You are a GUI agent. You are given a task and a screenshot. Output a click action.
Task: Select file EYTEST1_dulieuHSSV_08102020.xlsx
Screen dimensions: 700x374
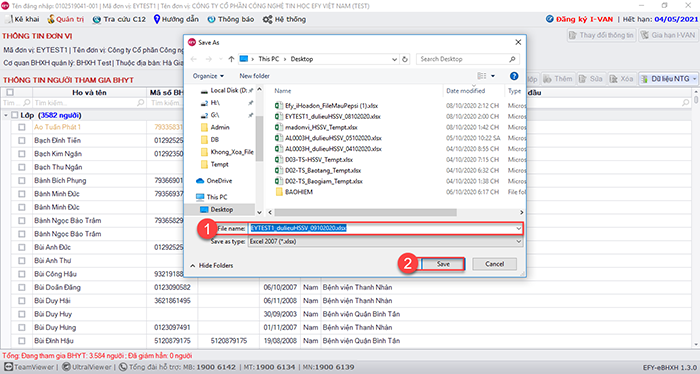(328, 116)
